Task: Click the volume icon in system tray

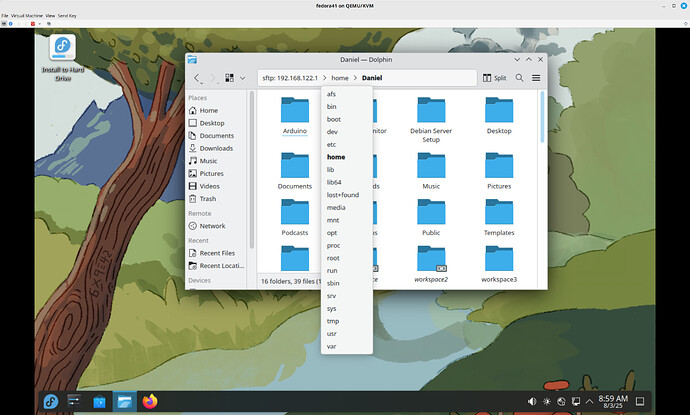Action: [x=531, y=402]
